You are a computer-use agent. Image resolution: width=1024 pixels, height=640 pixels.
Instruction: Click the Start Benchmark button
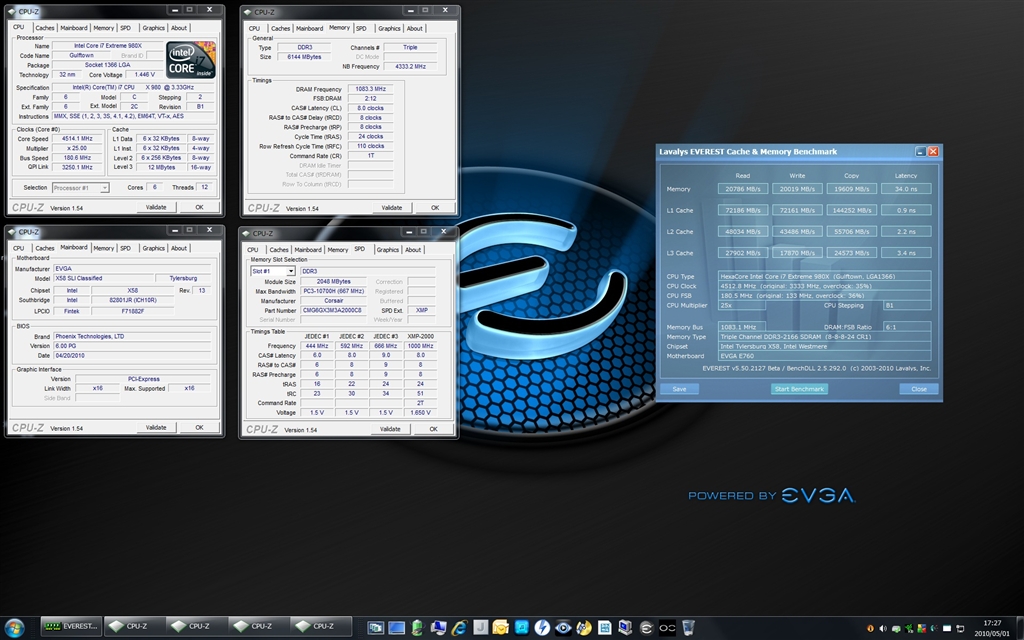[x=799, y=389]
